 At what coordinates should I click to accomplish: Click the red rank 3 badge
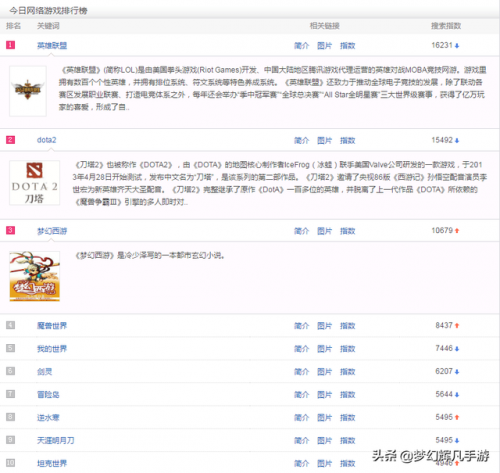[x=11, y=230]
